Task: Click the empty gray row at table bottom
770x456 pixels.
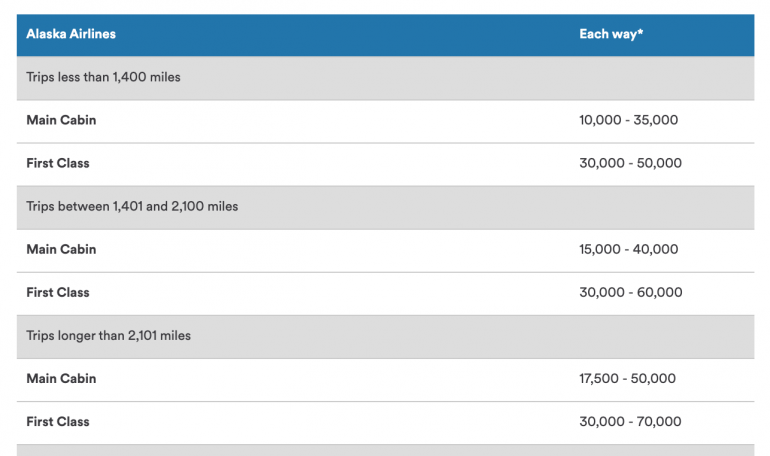Action: [x=385, y=451]
